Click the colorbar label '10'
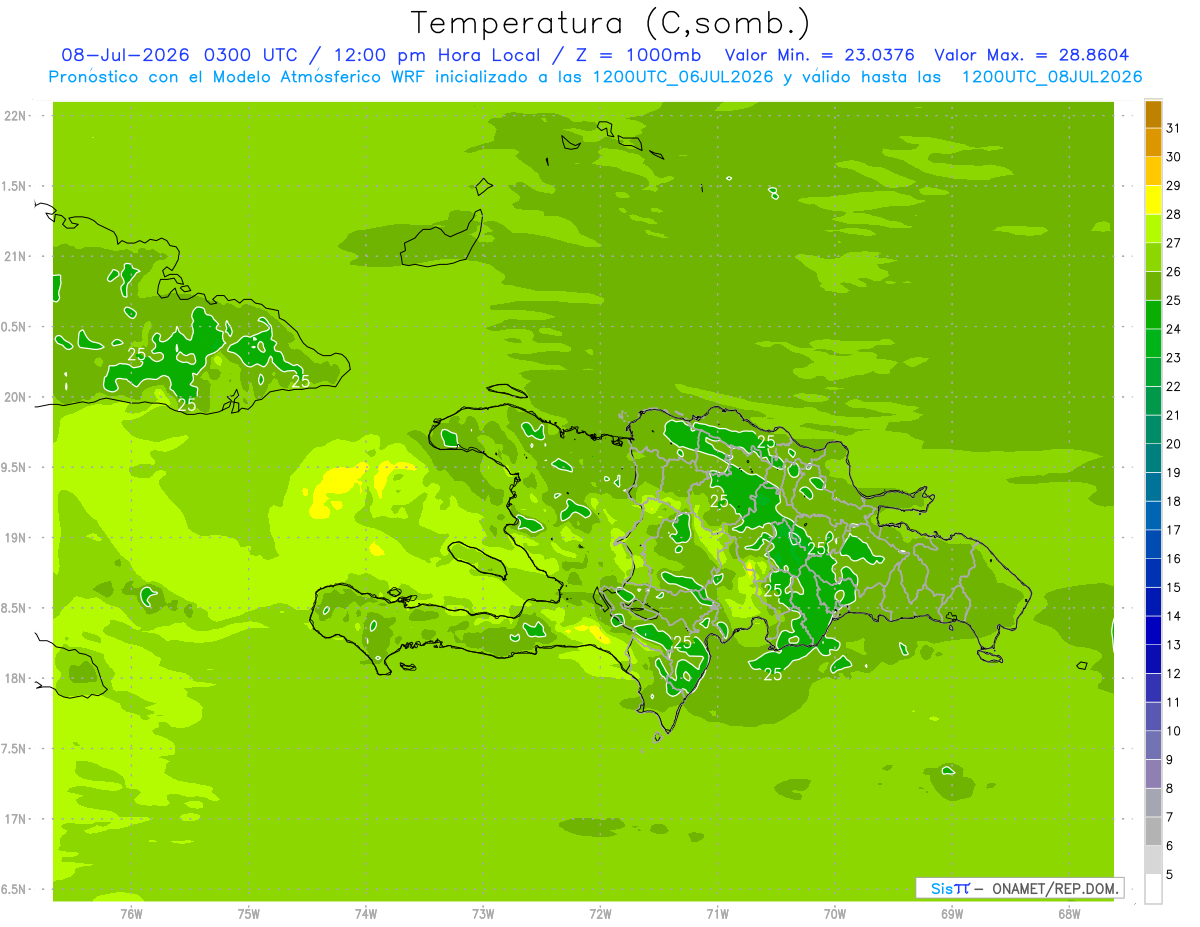The width and height of the screenshot is (1200, 927). pyautogui.click(x=1174, y=731)
